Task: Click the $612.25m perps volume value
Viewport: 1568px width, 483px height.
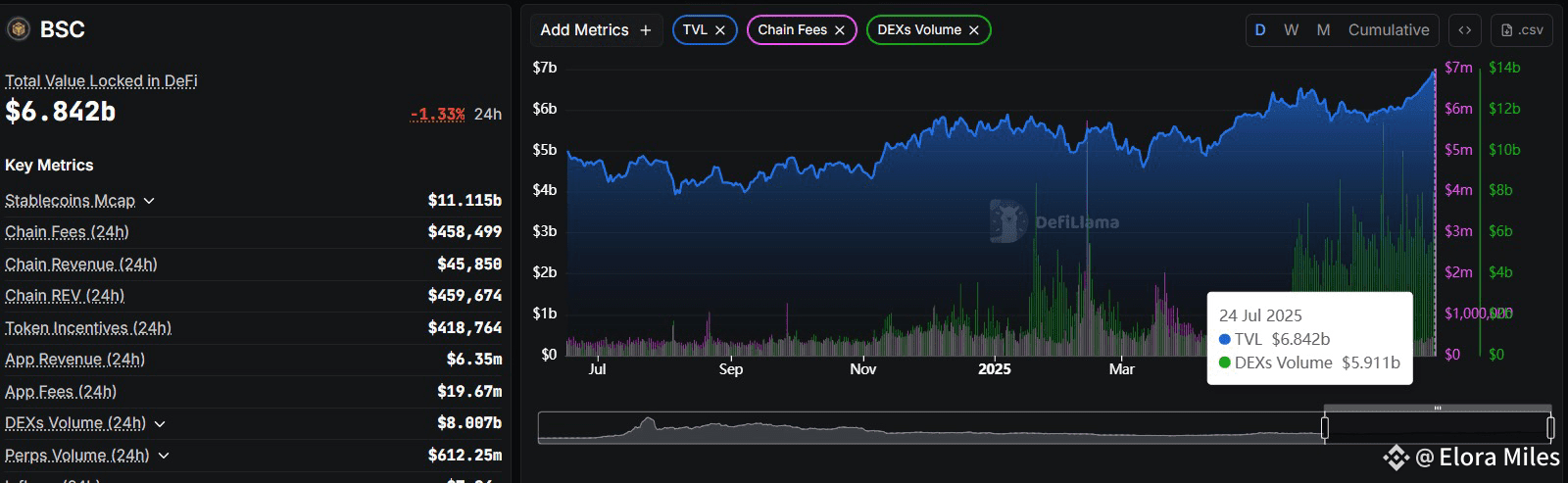Action: (x=465, y=456)
